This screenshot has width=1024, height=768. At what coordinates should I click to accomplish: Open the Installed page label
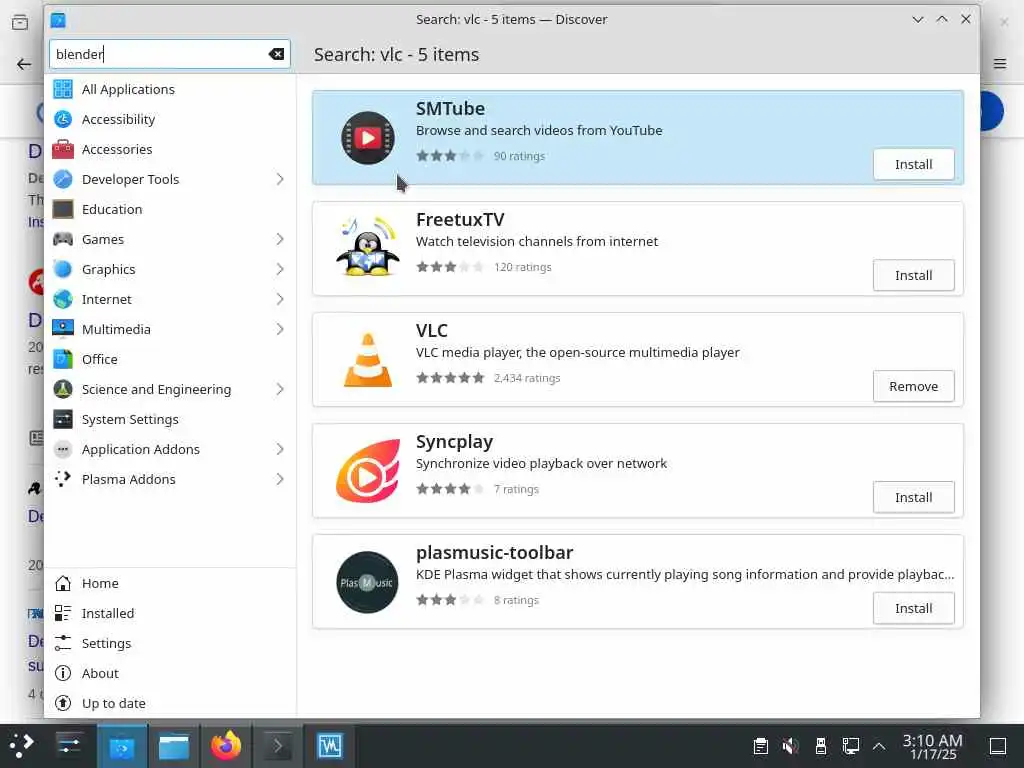(x=108, y=613)
